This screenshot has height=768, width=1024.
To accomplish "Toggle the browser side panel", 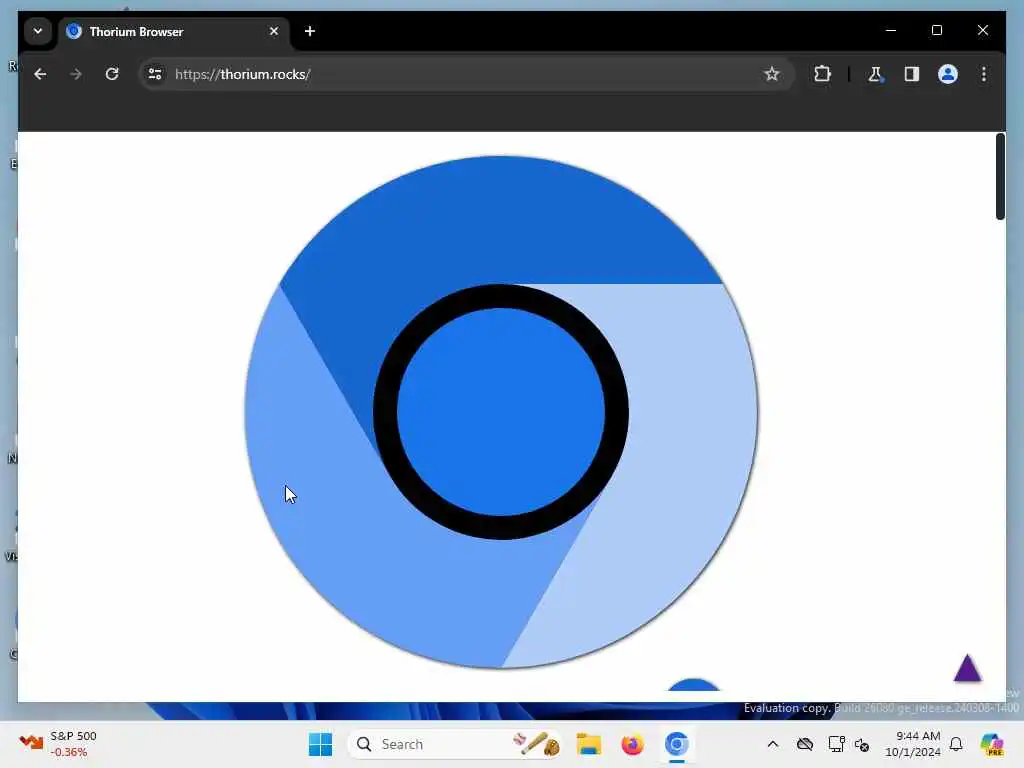I will pos(912,74).
